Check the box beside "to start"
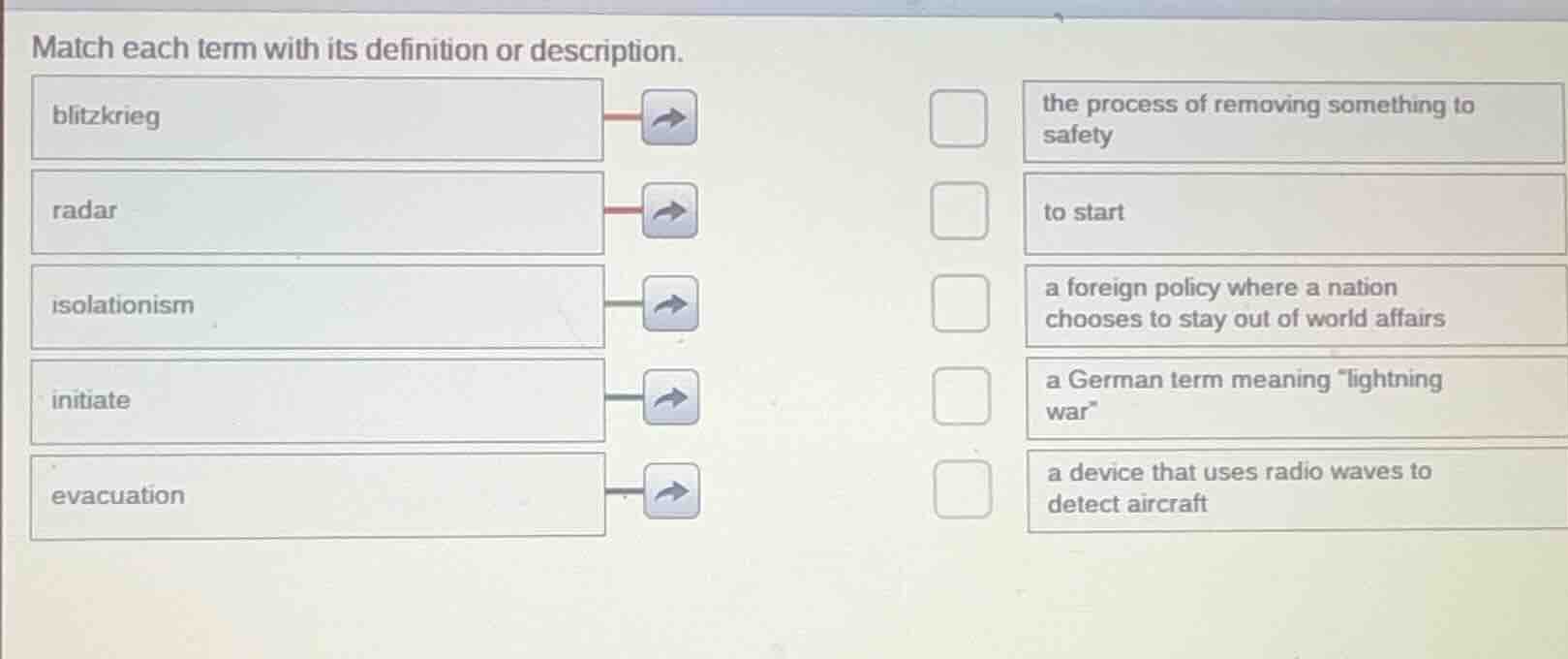The image size is (1568, 659). [x=960, y=212]
